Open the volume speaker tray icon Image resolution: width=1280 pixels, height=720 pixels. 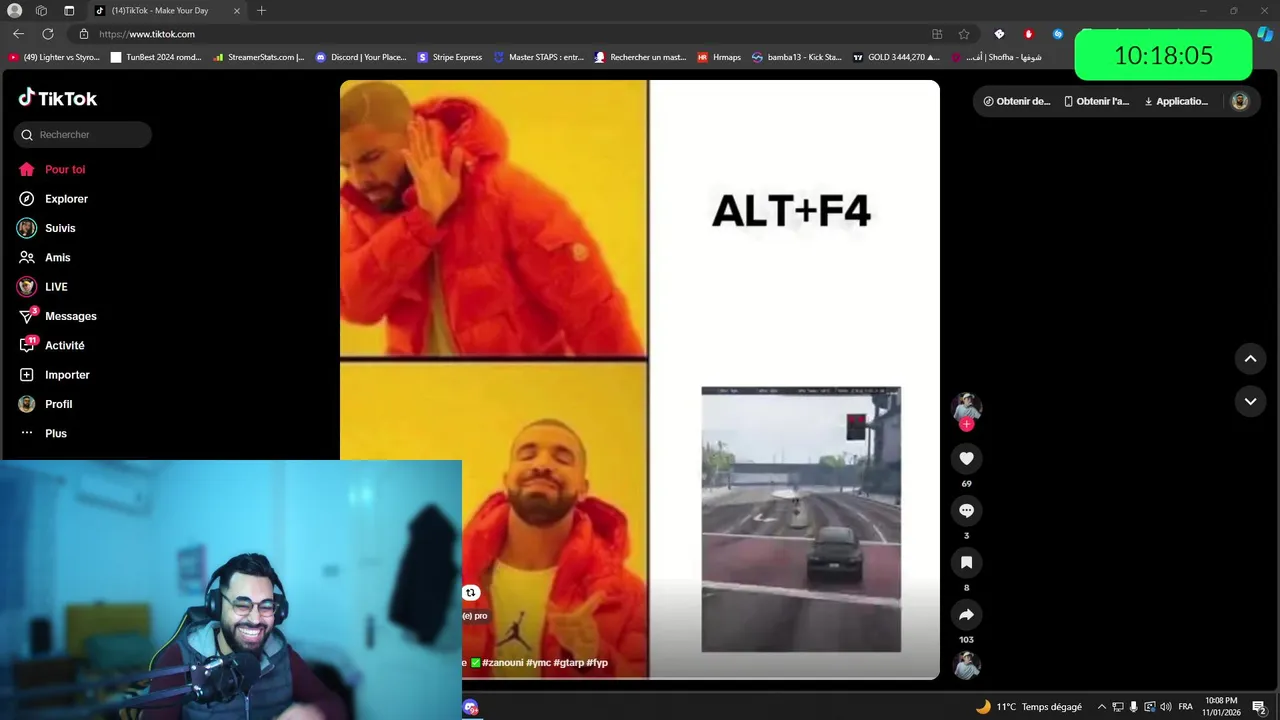pyautogui.click(x=1166, y=707)
